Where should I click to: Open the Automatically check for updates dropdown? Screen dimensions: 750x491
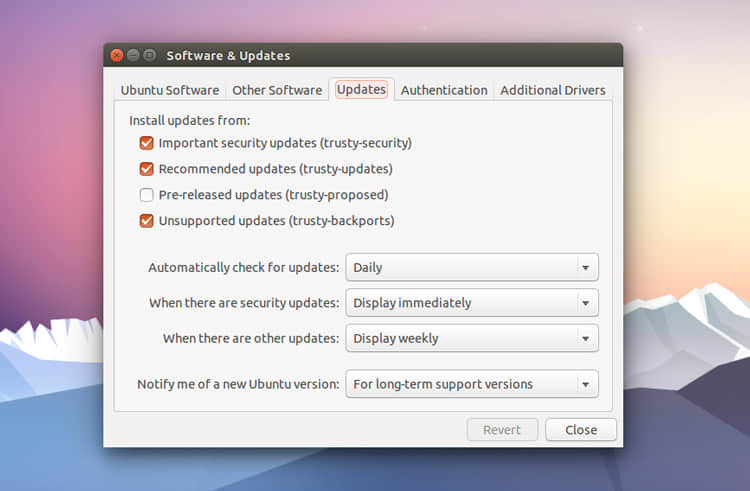[x=471, y=267]
